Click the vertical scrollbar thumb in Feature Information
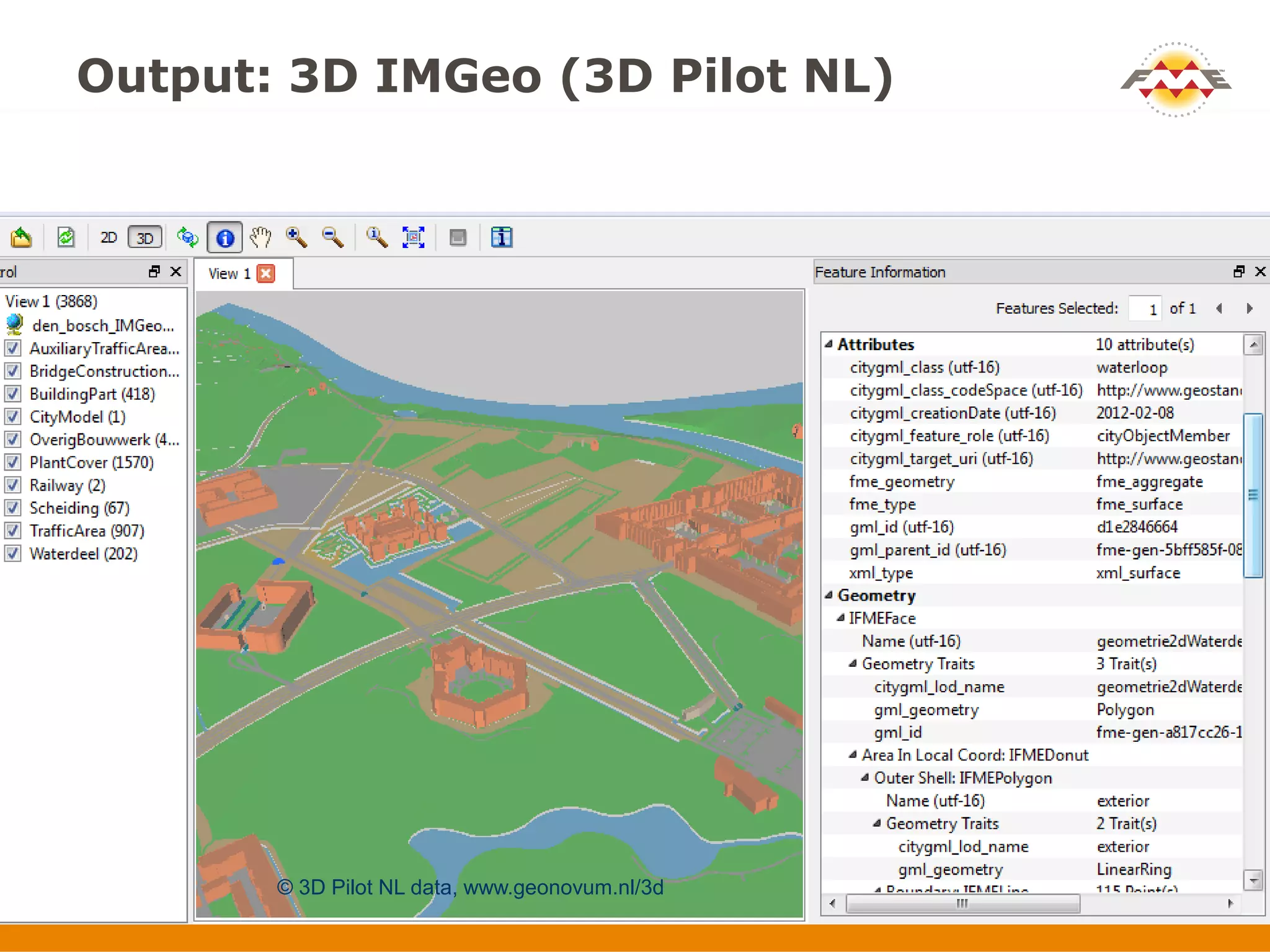 [1253, 495]
